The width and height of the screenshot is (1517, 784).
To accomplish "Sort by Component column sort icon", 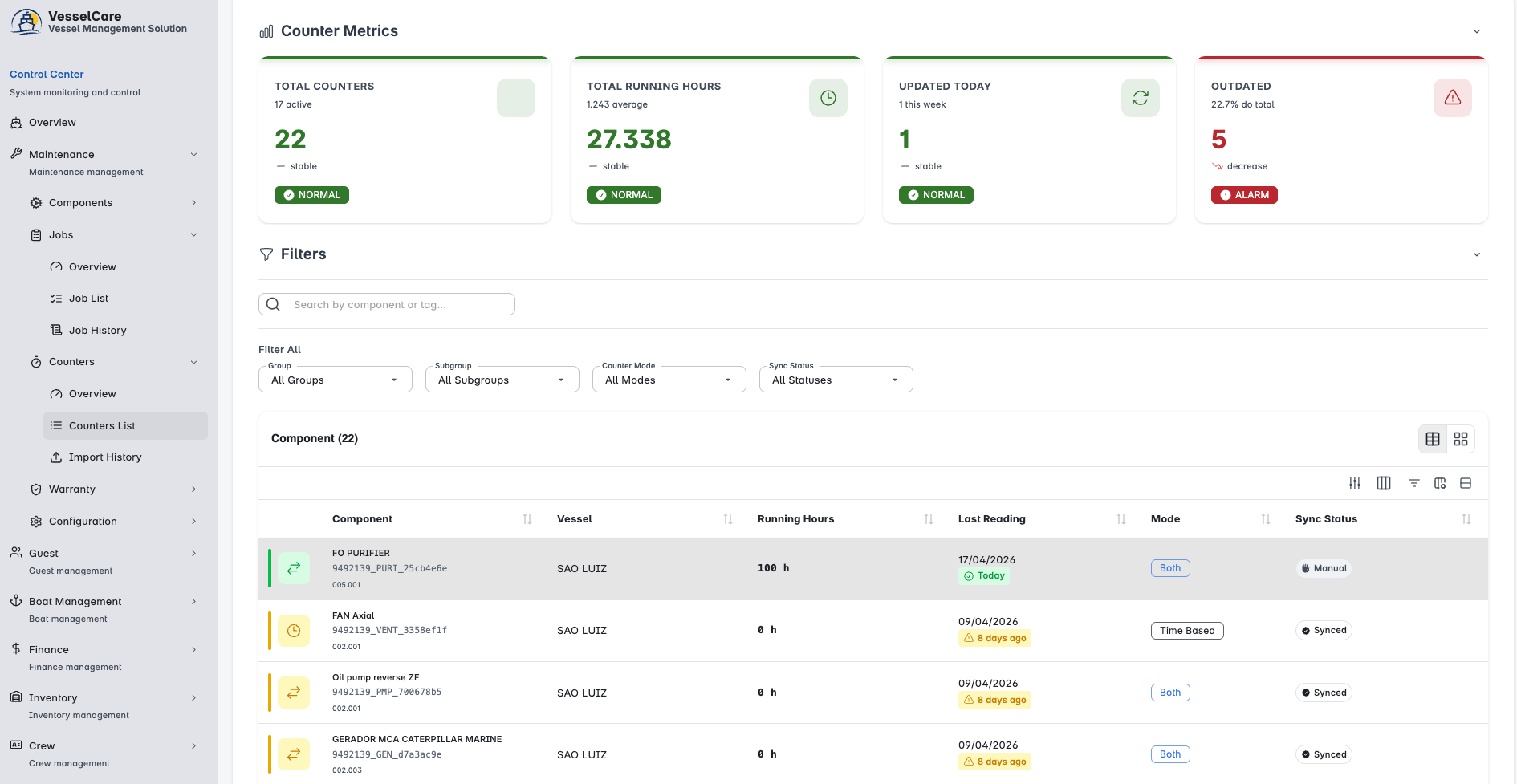I will (527, 519).
